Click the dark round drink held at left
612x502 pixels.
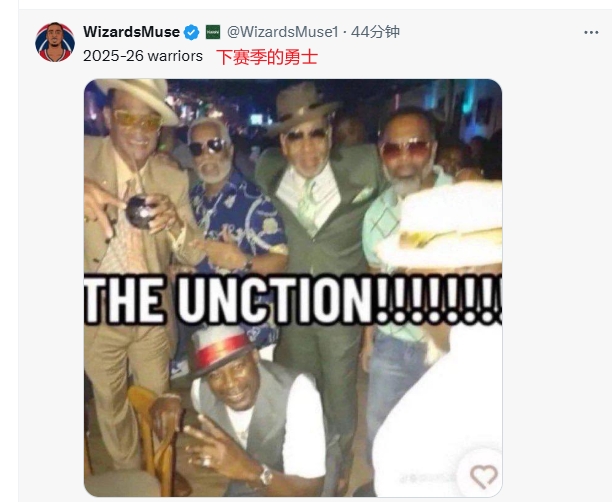pos(137,211)
